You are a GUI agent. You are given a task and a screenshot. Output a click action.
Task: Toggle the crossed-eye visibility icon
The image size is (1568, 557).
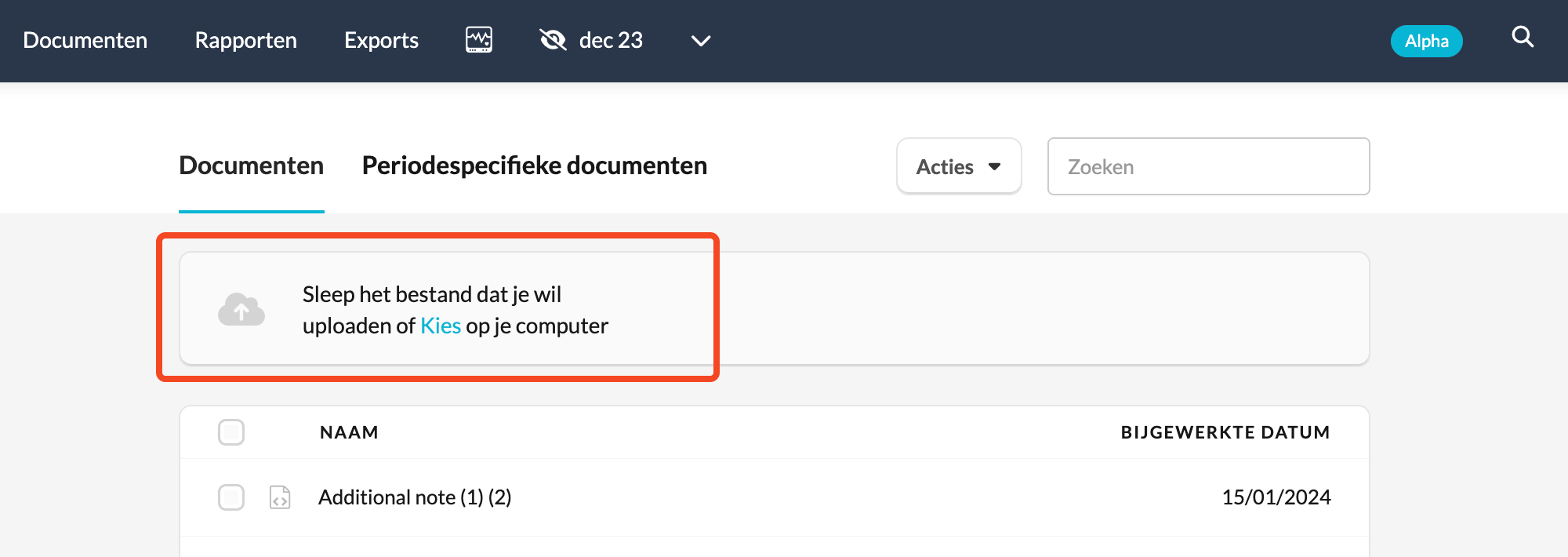pos(553,39)
